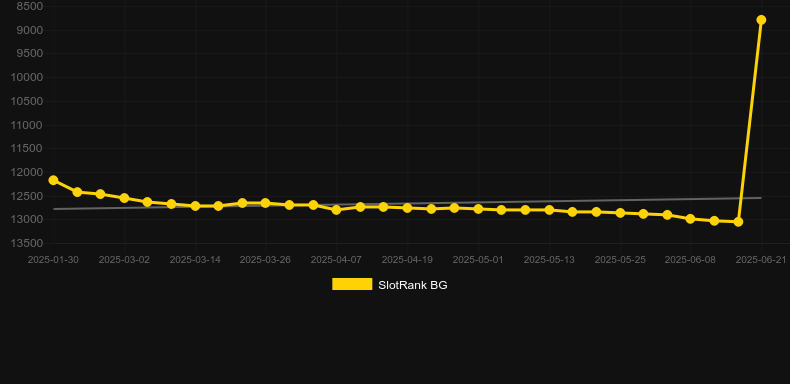Click the data point above 2025-05-25

pyautogui.click(x=620, y=213)
